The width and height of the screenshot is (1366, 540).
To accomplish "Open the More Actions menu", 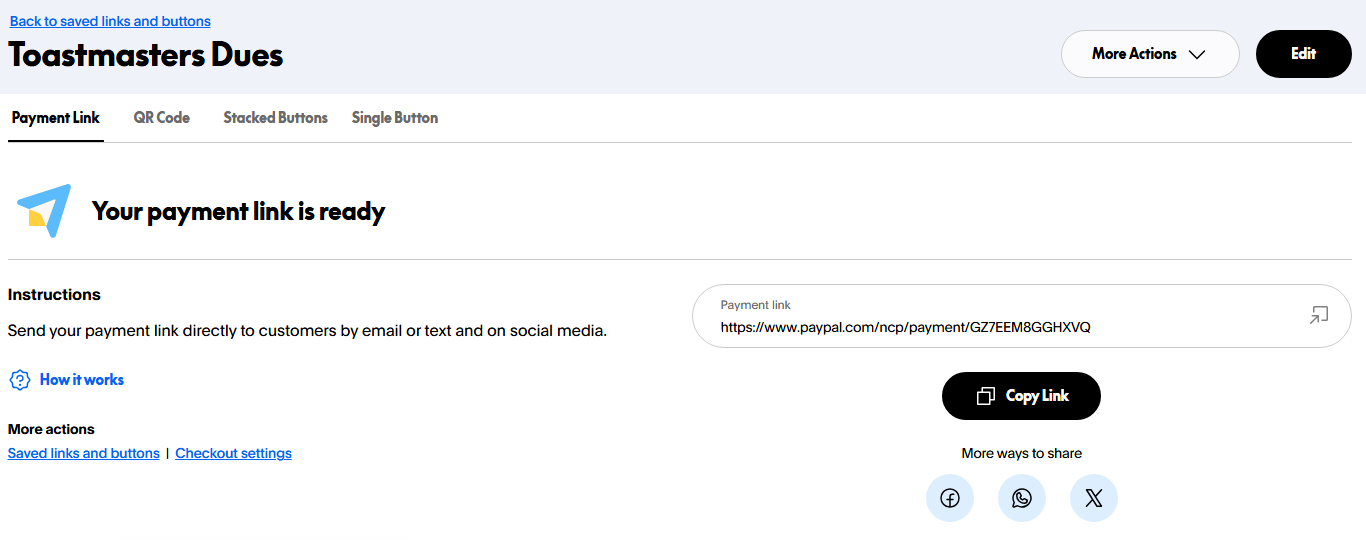I will click(1150, 54).
